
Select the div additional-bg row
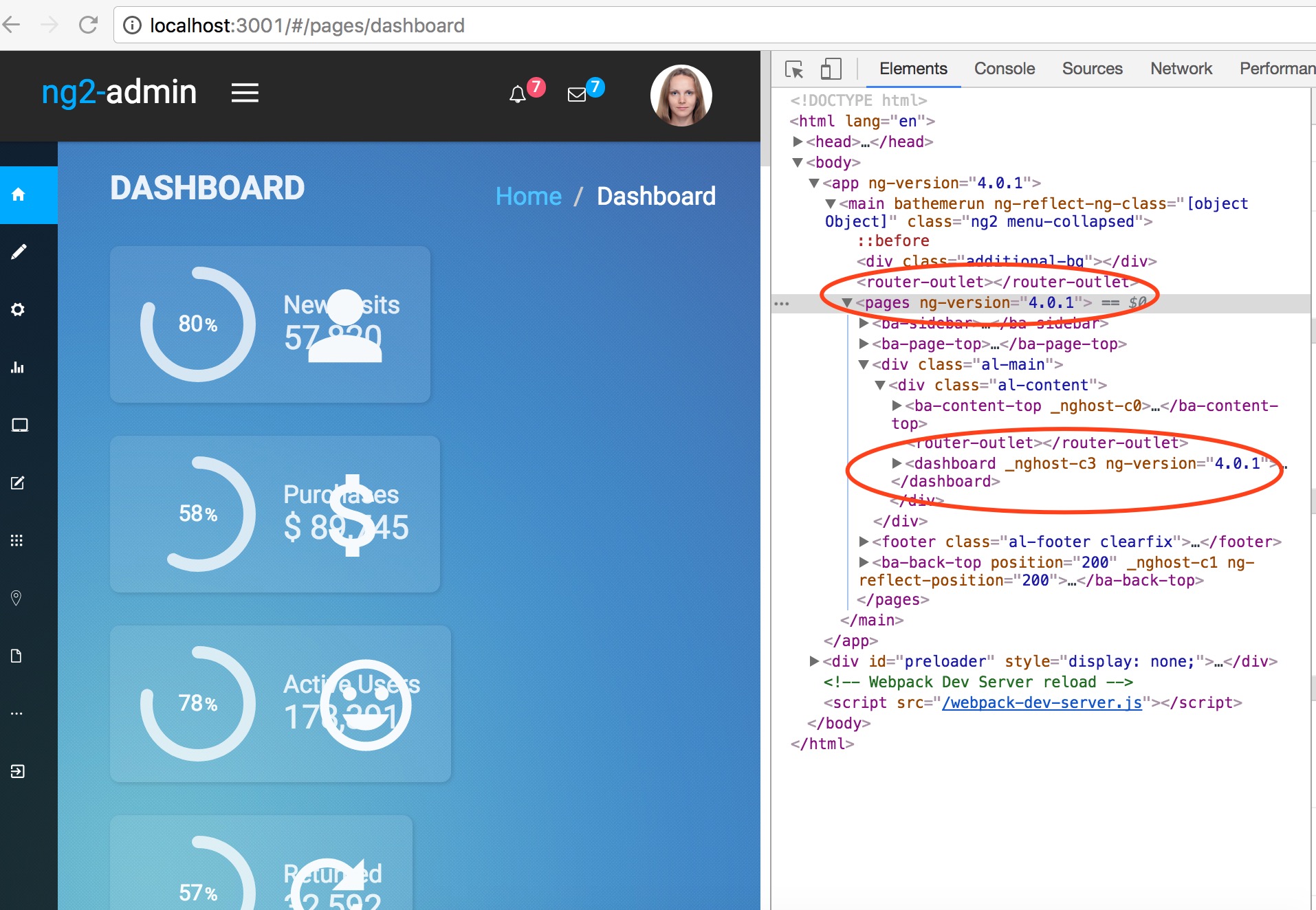[x=1007, y=261]
